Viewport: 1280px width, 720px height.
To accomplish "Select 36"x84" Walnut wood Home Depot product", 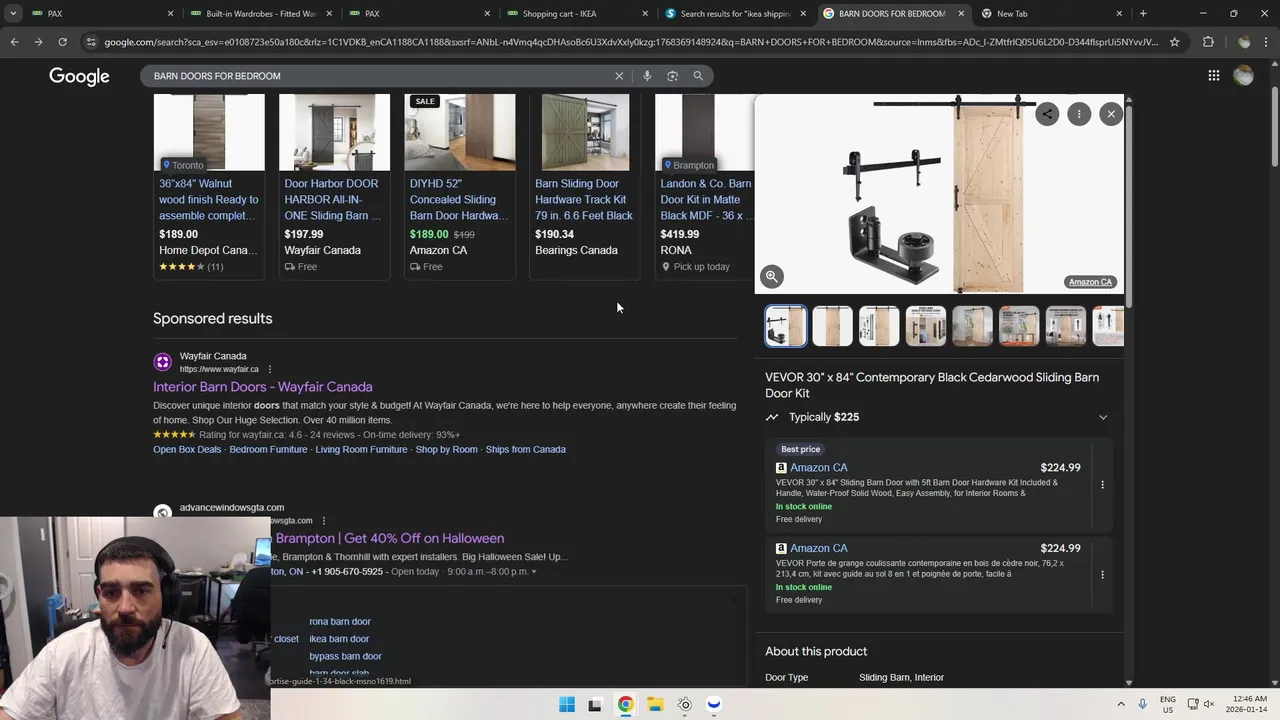I will (x=209, y=185).
